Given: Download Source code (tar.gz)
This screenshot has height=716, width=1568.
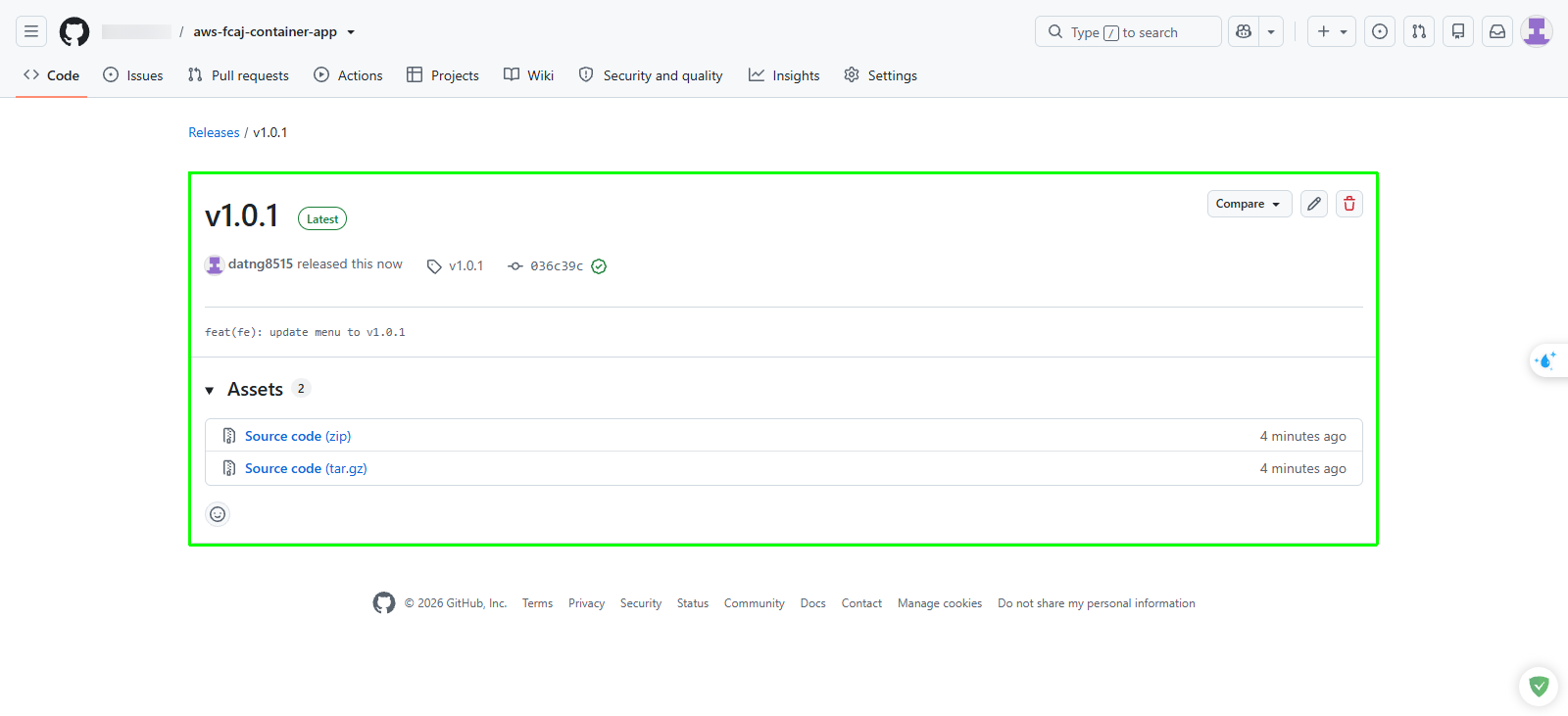Looking at the screenshot, I should point(306,468).
